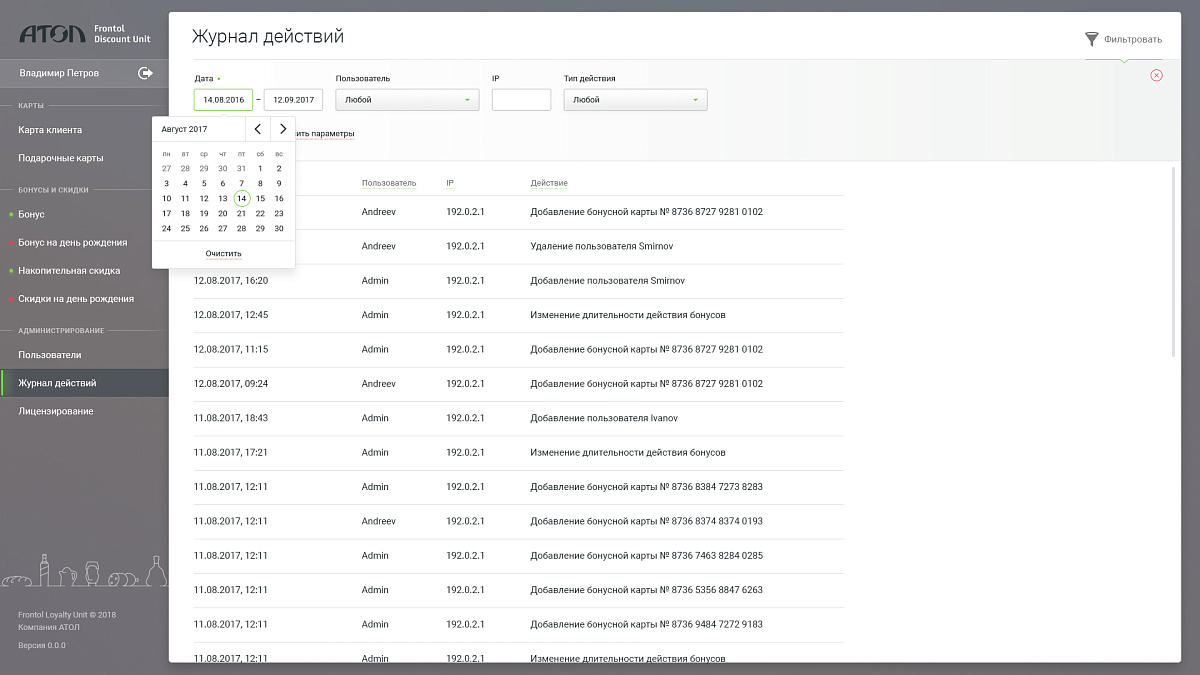Image resolution: width=1200 pixels, height=675 pixels.
Task: Click the funnel filter icon
Action: pyautogui.click(x=1092, y=39)
